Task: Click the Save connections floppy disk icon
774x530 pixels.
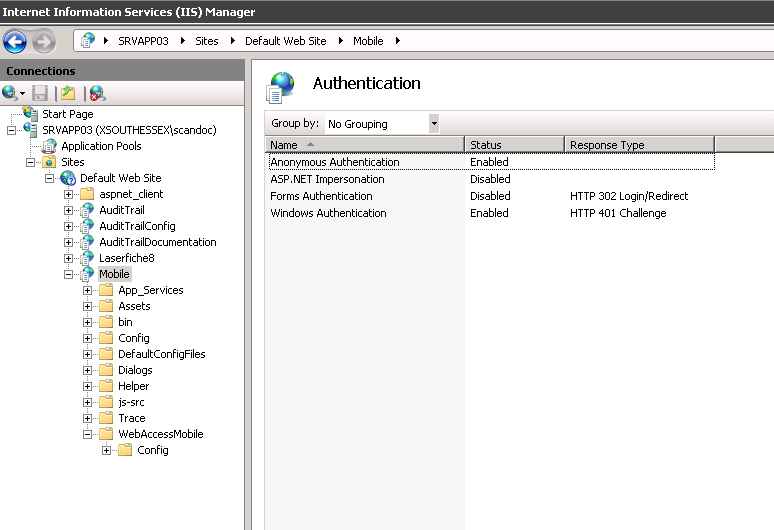Action: click(x=40, y=93)
